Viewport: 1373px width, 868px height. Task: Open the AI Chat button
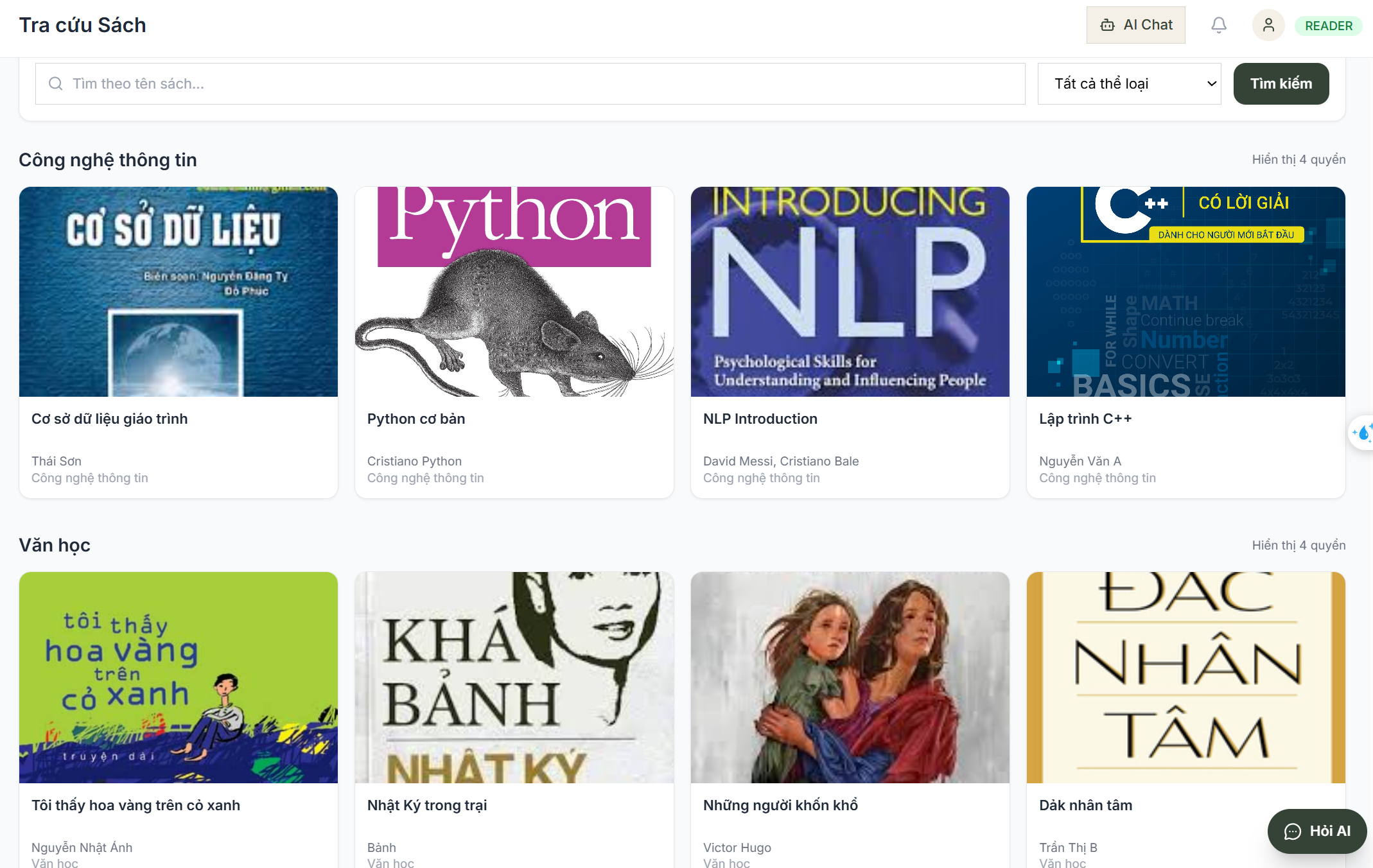(1135, 25)
